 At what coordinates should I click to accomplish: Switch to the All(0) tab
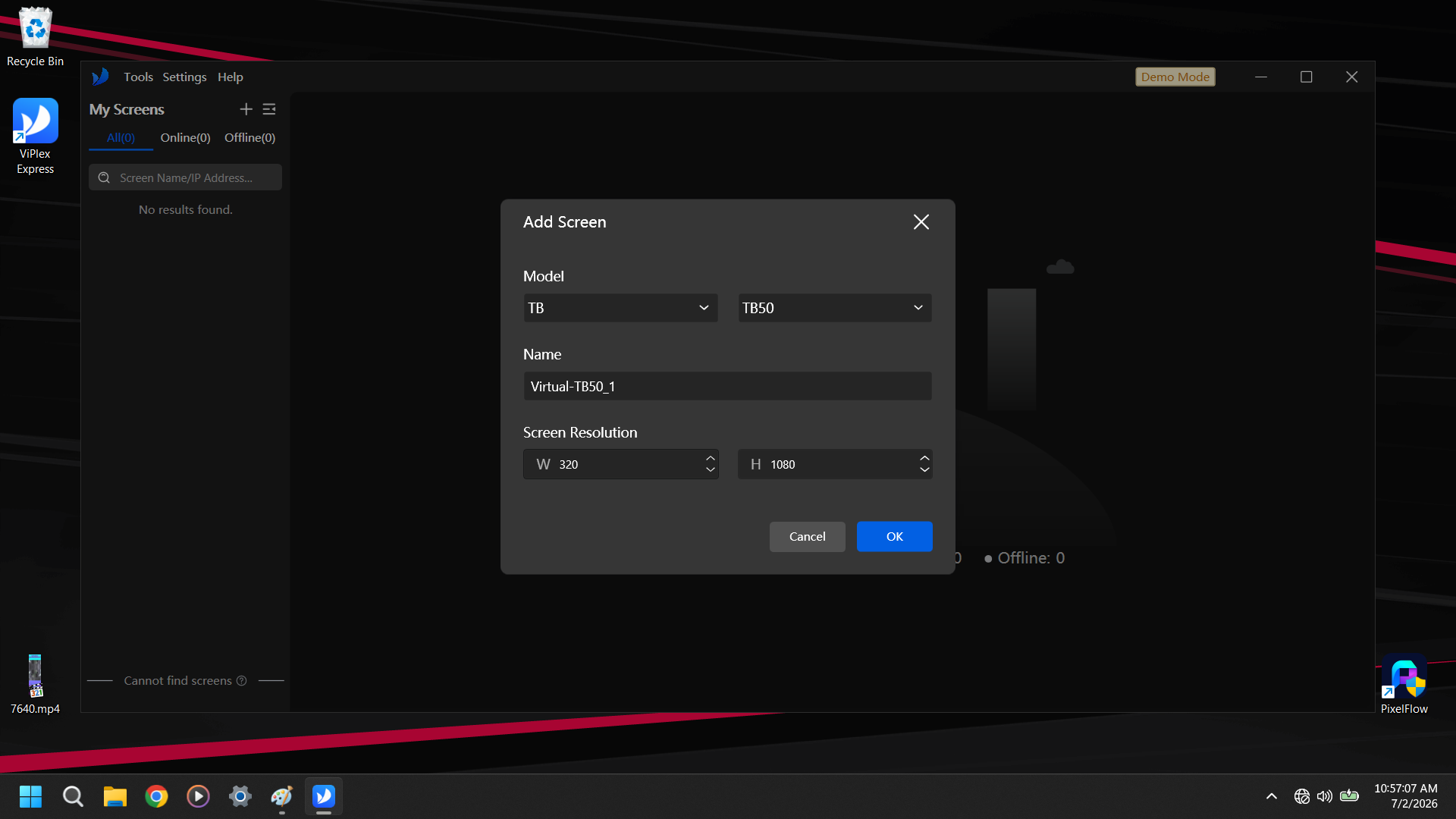[121, 138]
